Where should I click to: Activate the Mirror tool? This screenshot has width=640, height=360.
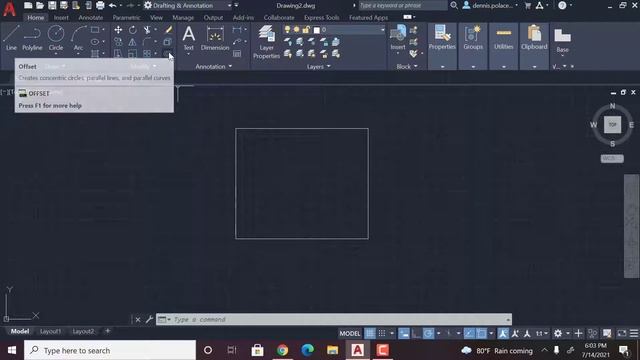(133, 42)
